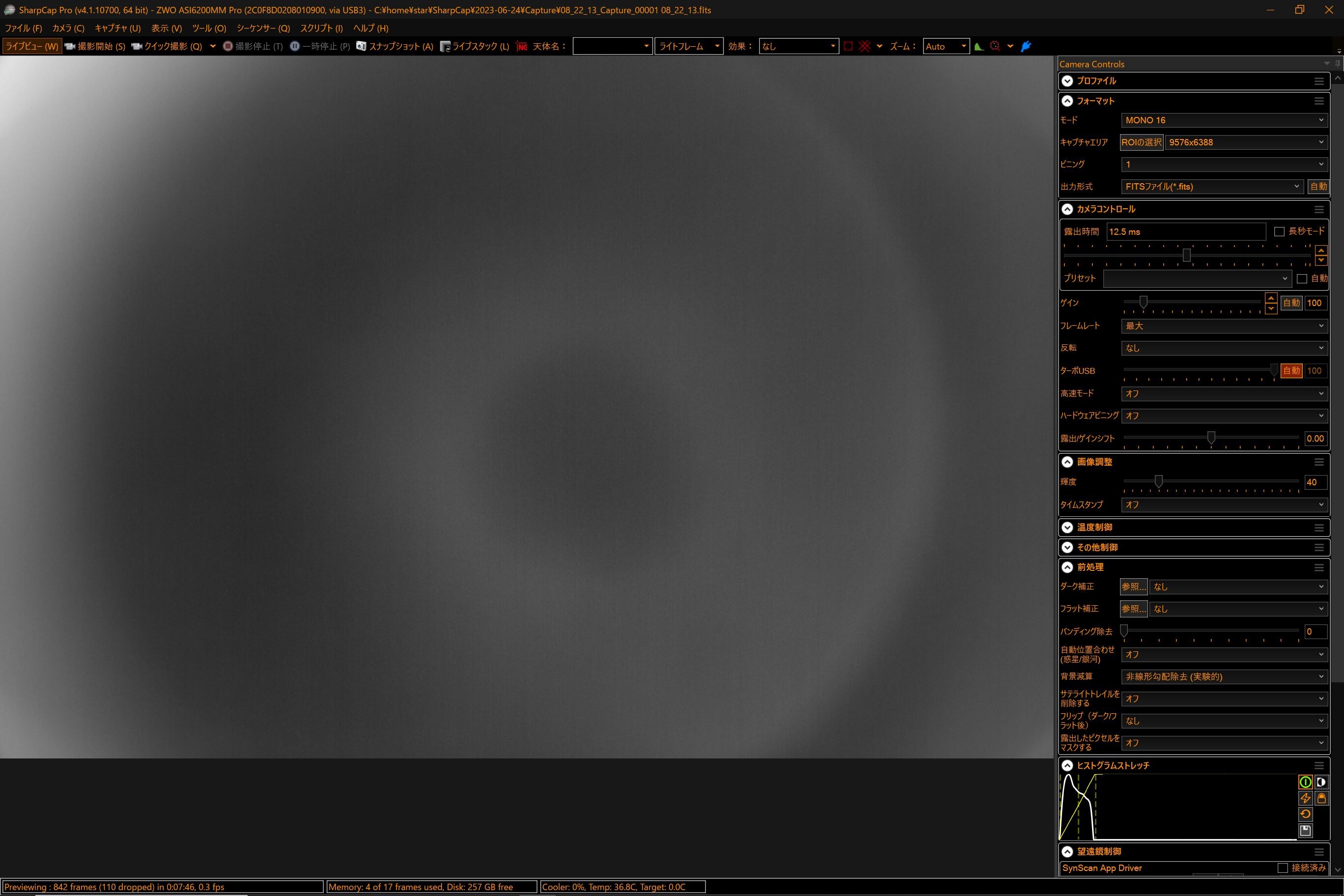
Task: Toggle the histogram stretch lock icon
Action: coord(1321,798)
